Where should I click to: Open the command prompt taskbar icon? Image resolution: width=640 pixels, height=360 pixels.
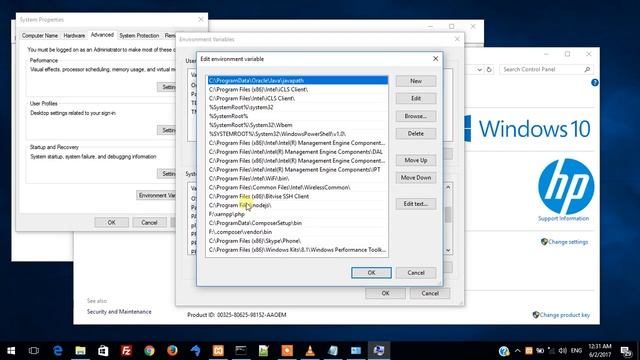(241, 351)
